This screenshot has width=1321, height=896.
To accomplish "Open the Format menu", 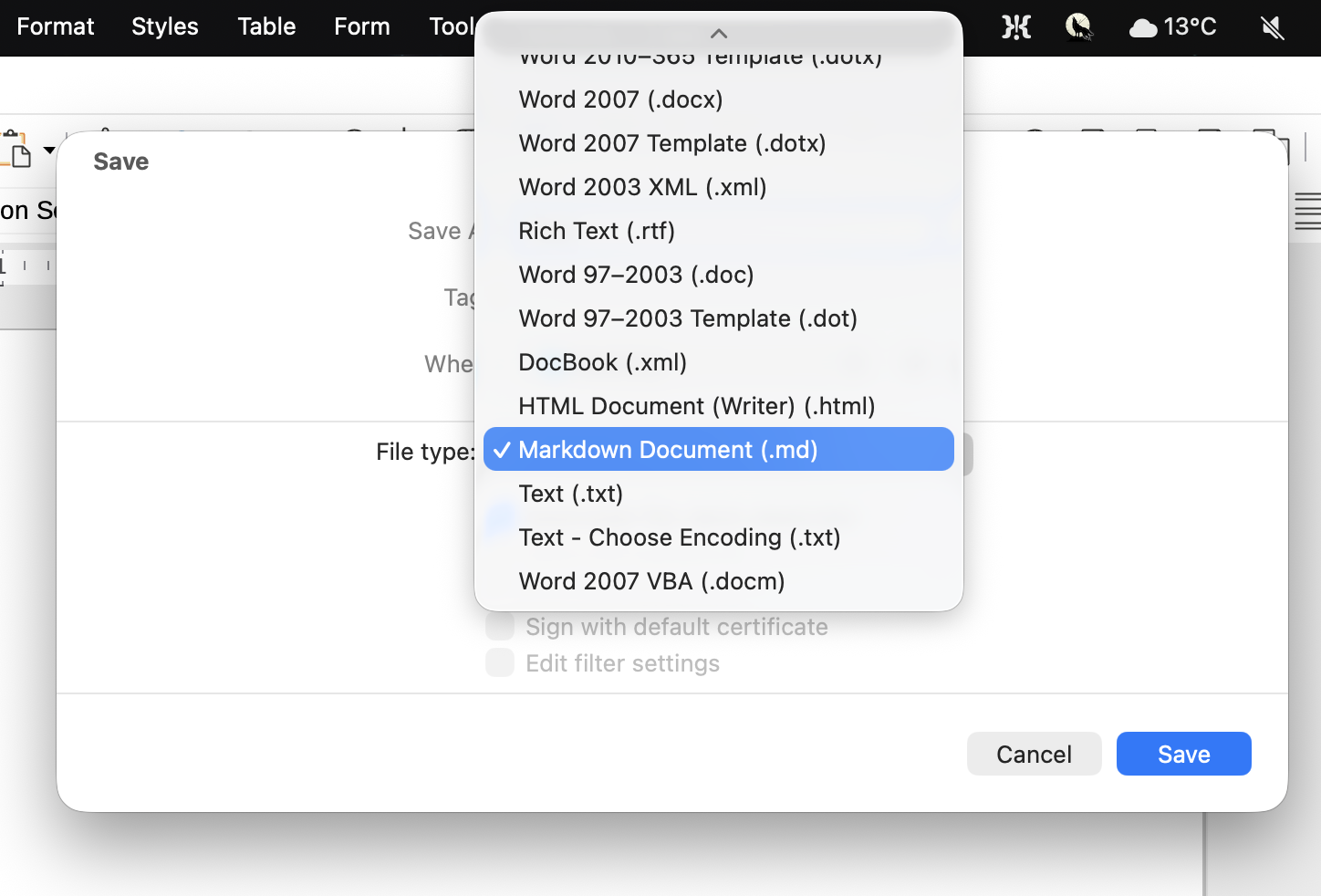I will (x=55, y=27).
